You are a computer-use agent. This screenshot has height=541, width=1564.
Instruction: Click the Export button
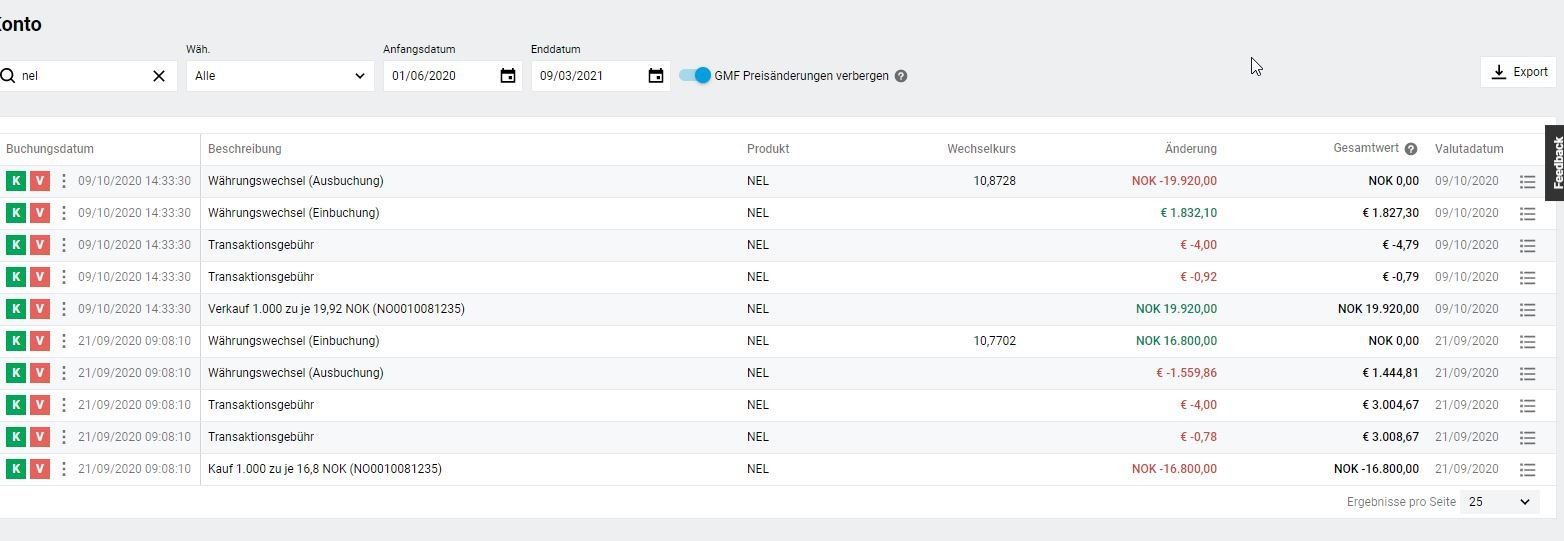1518,72
